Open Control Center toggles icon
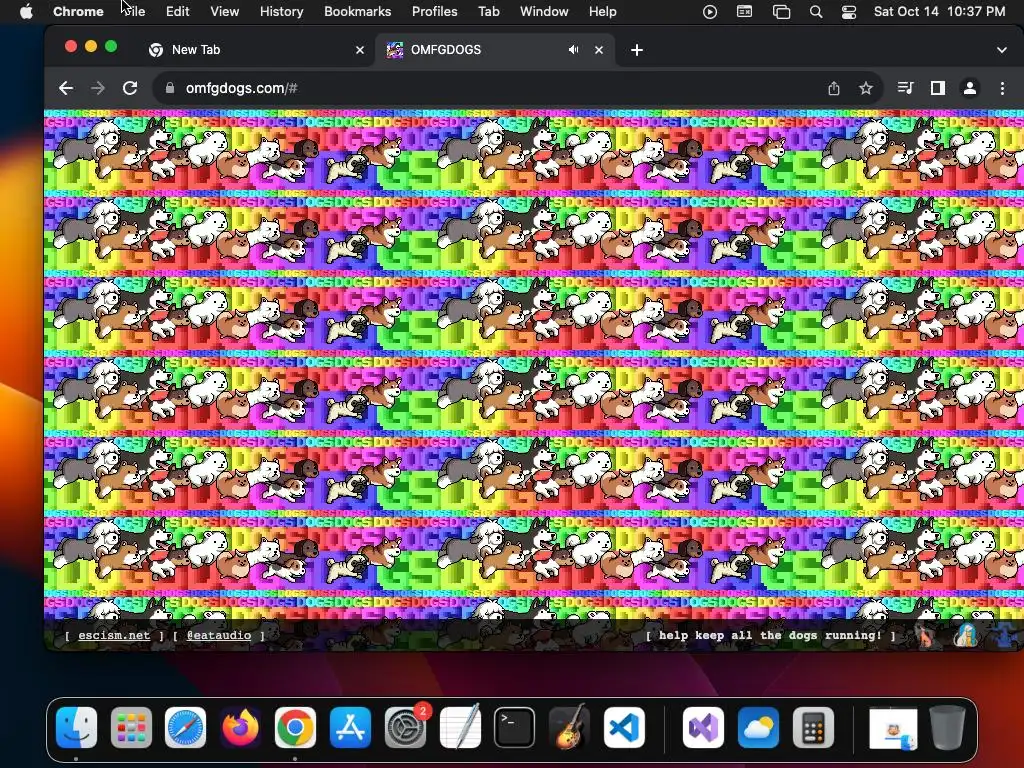 click(848, 12)
